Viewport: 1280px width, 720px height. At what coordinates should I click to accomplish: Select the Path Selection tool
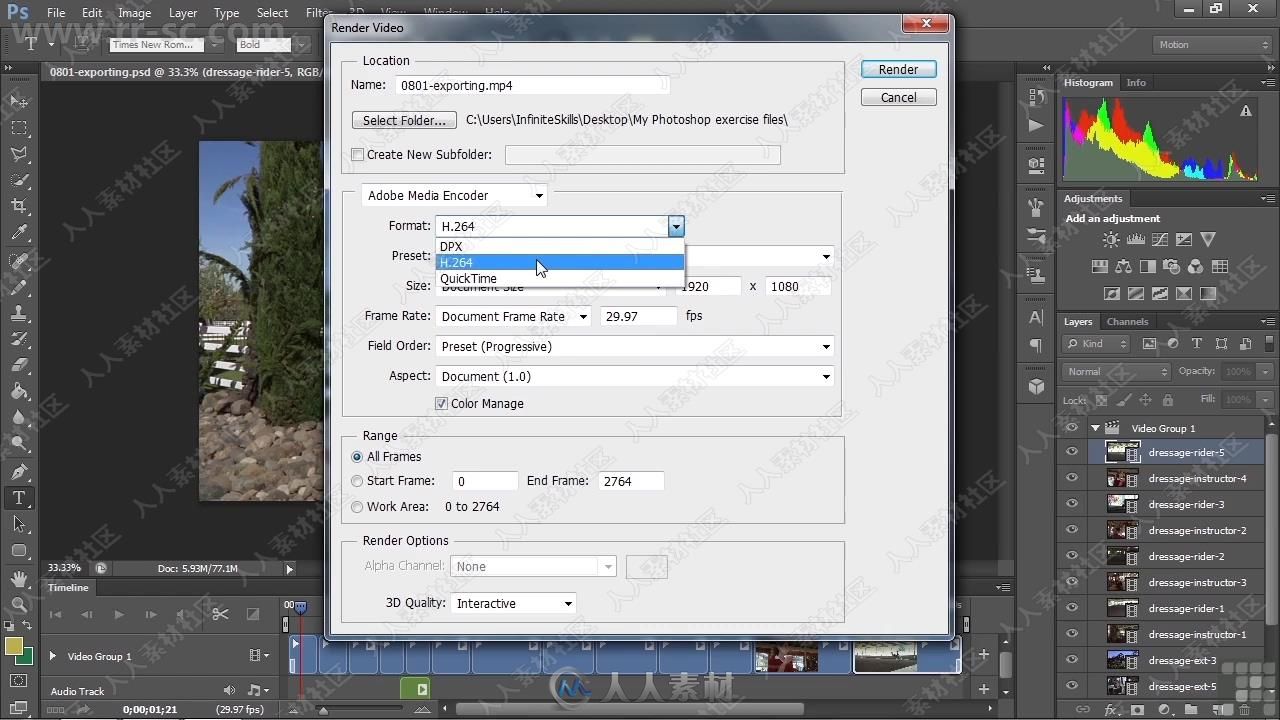pyautogui.click(x=19, y=524)
